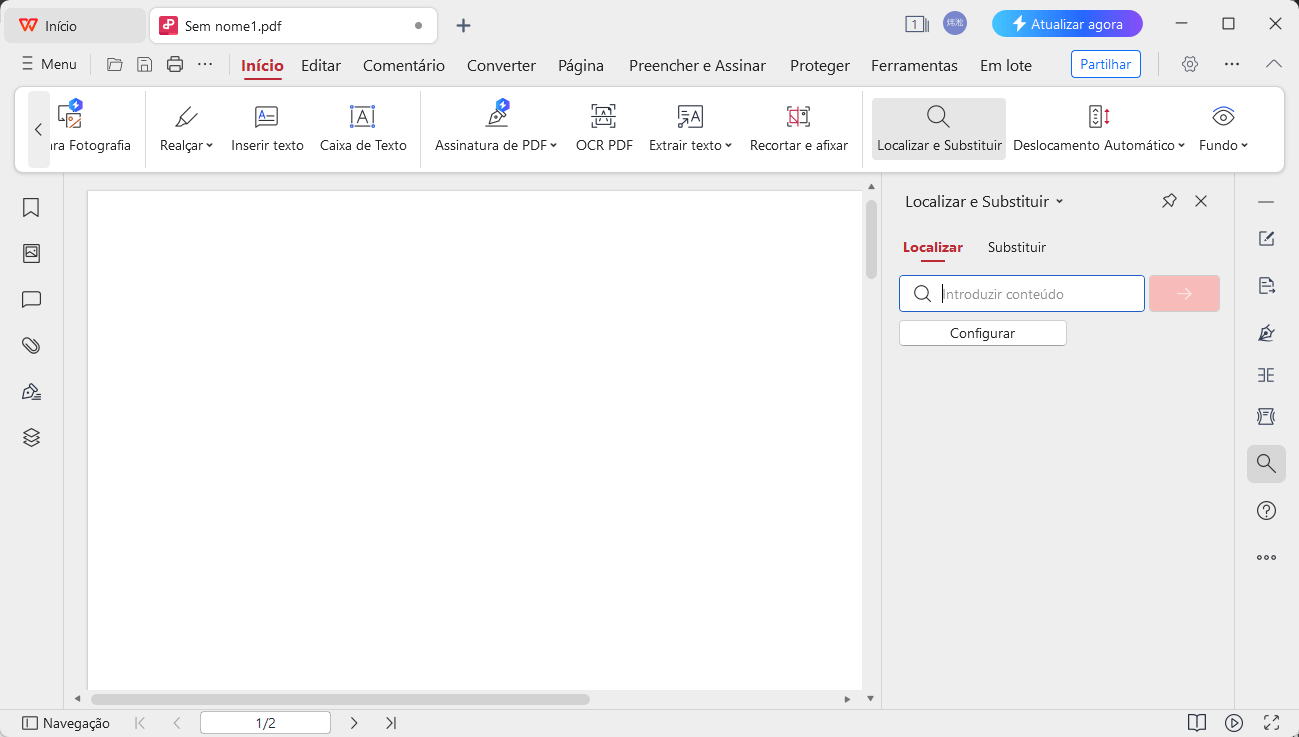Open the quick toolbar more options ellipsis

pyautogui.click(x=205, y=65)
